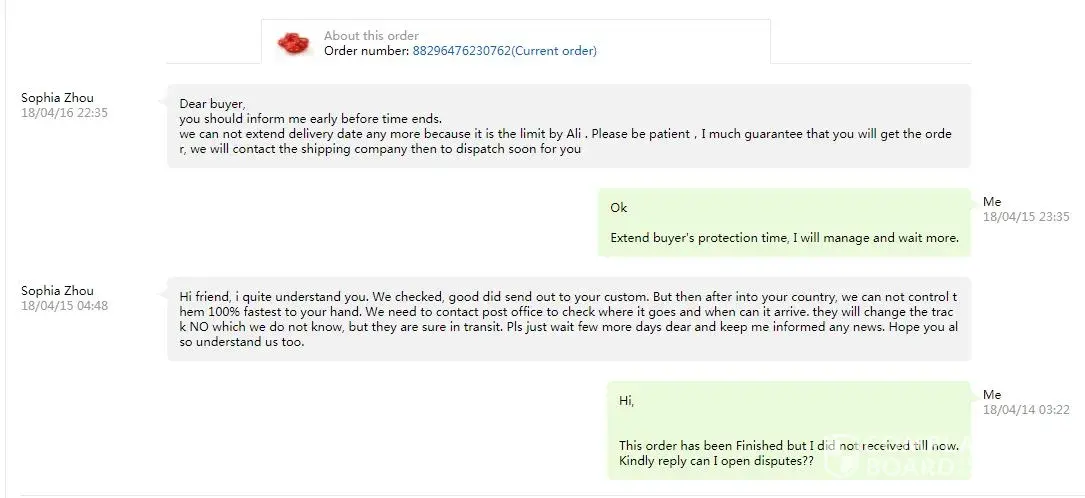This screenshot has height=498, width=1085.
Task: Select Sophia Zhou's name beside 'Hi friend' message
Action: click(x=57, y=291)
